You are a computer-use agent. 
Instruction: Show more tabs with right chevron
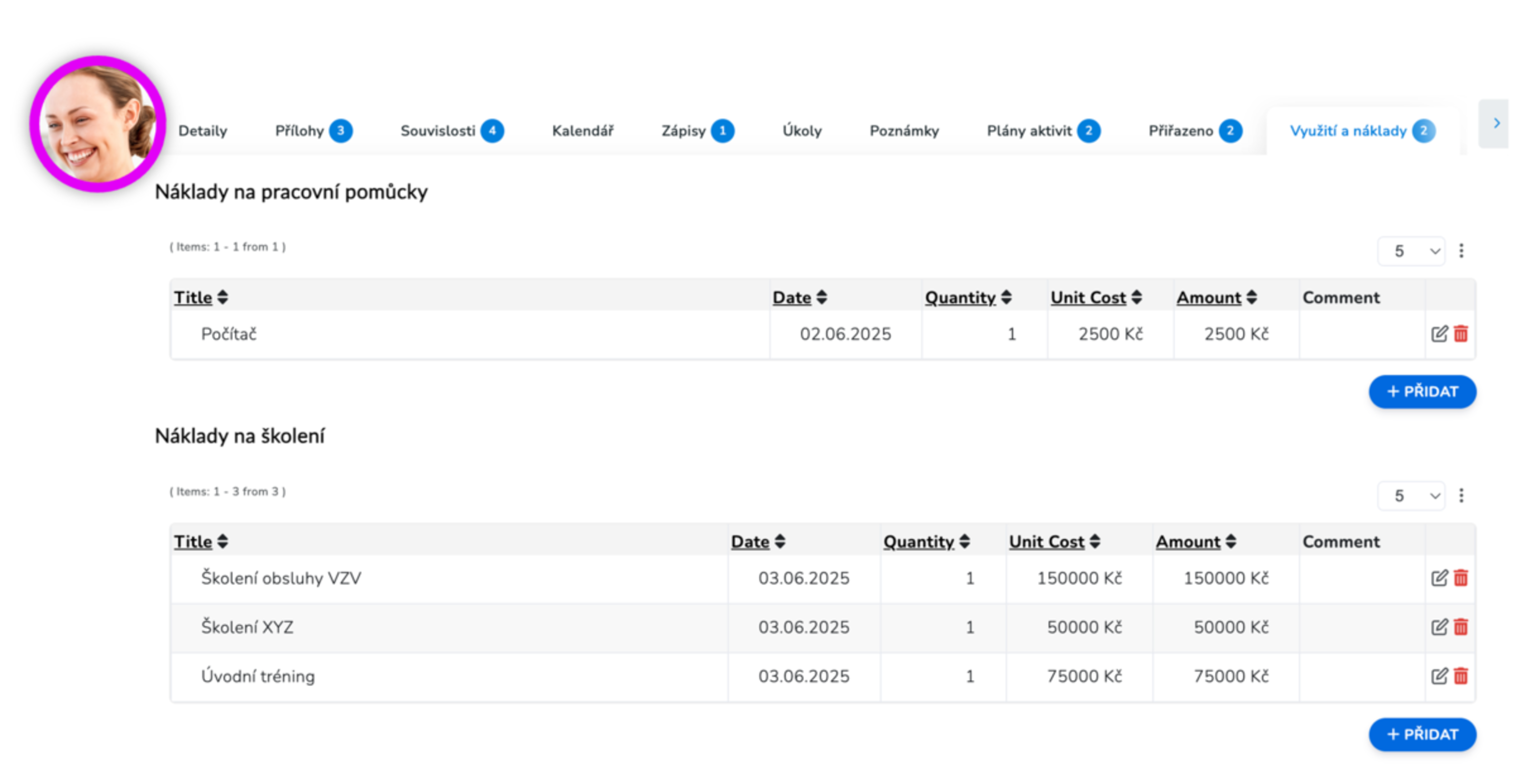[x=1495, y=124]
